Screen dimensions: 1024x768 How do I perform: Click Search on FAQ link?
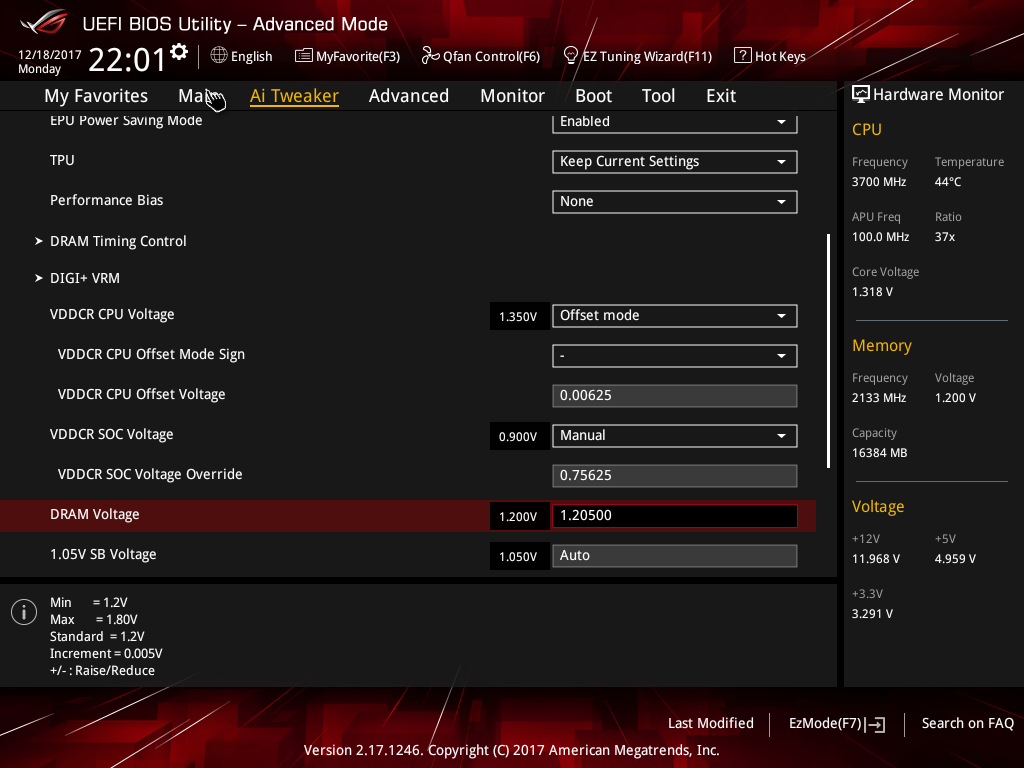967,724
